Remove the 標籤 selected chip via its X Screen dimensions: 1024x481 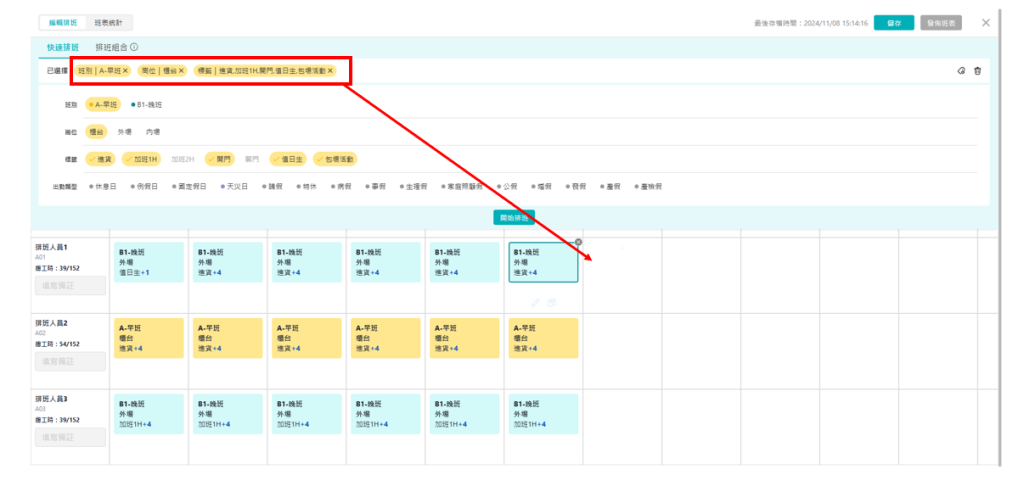pyautogui.click(x=330, y=71)
